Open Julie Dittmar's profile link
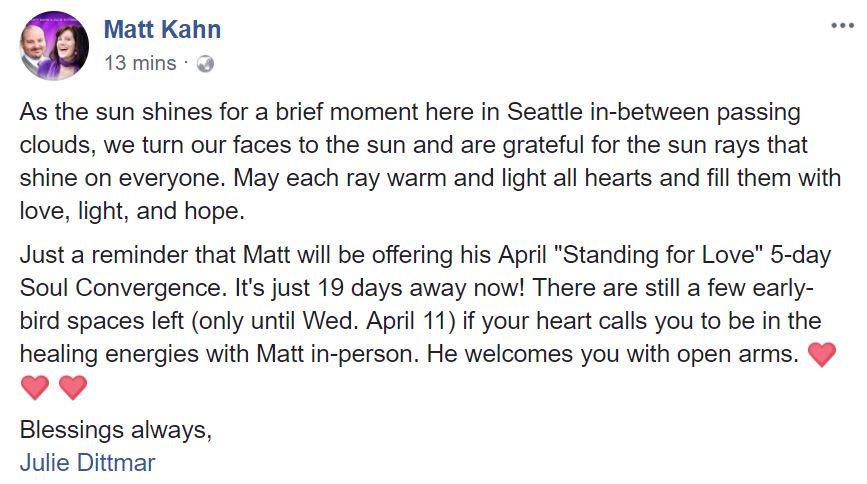This screenshot has width=867, height=484. click(87, 463)
